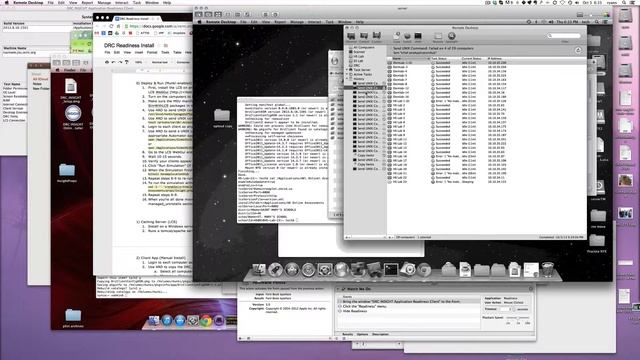Select 'Click the "Readiness" menu' event row
Image resolution: width=640 pixels, height=360 pixels.
365,306
